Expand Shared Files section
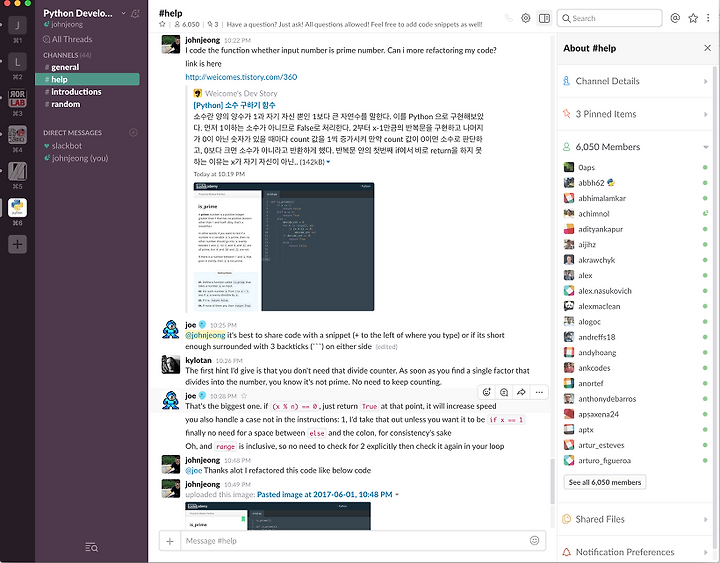The height and width of the screenshot is (563, 720). point(636,519)
